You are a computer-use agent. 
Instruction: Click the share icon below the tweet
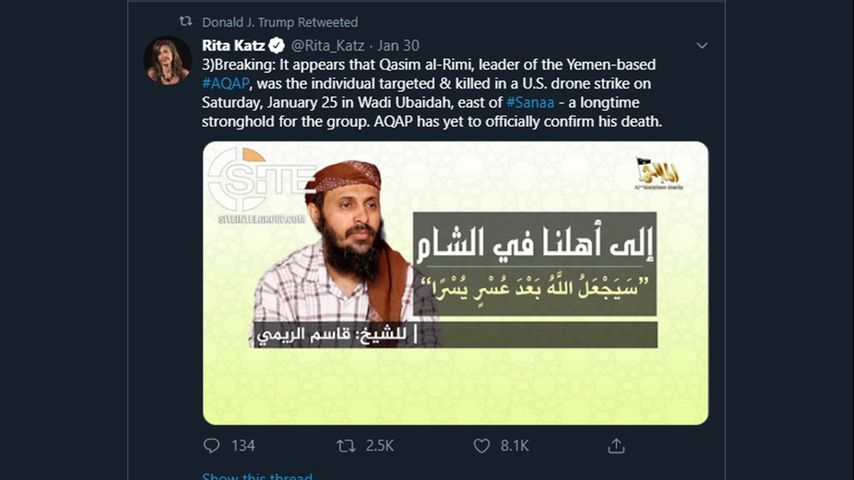click(616, 446)
